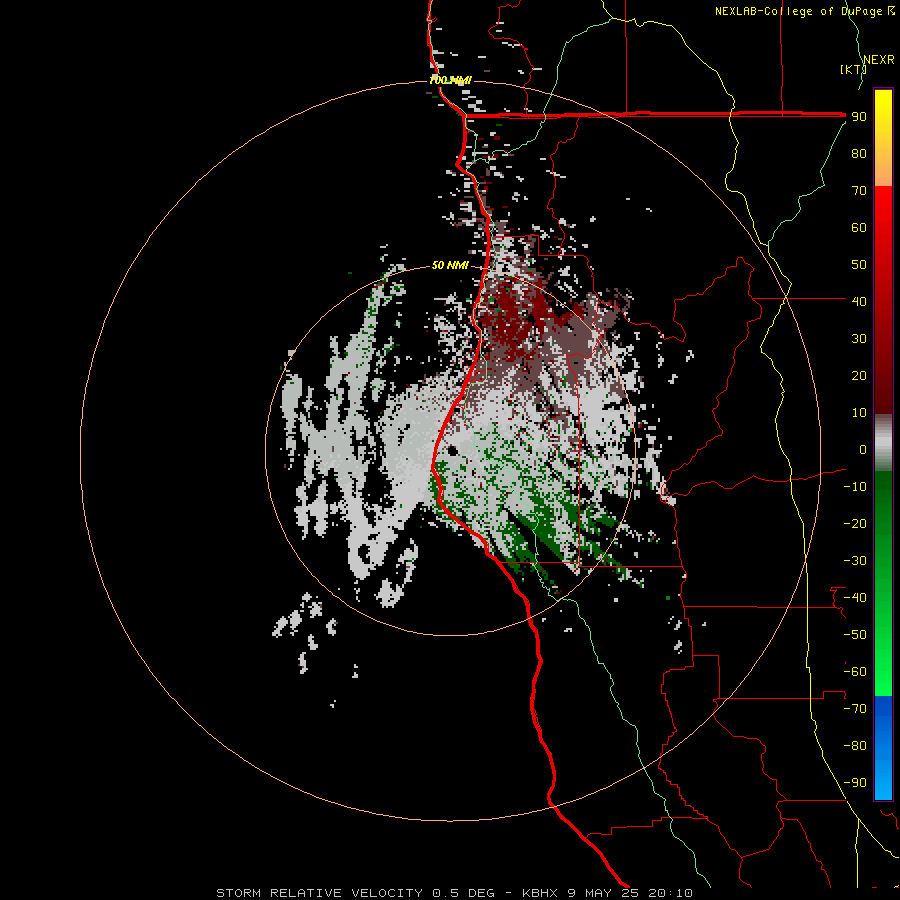Click the NEXLAB-College of DuPage label

pos(805,11)
